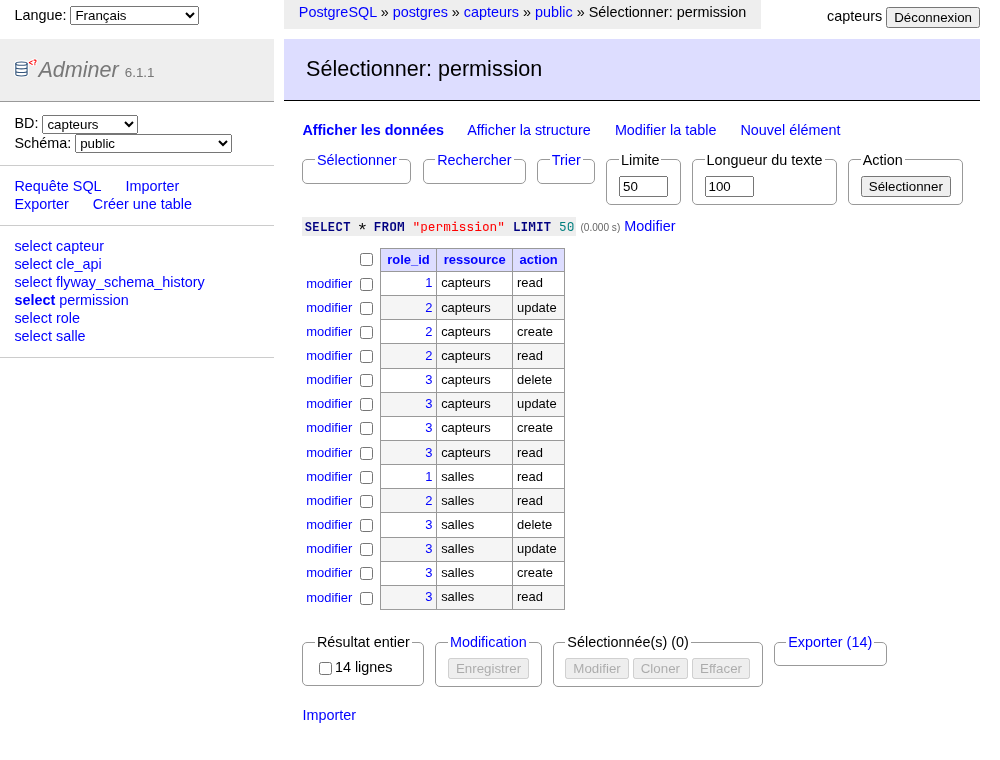The width and height of the screenshot is (1000, 760).
Task: Open the sidebar Importer link
Action: [x=152, y=186]
